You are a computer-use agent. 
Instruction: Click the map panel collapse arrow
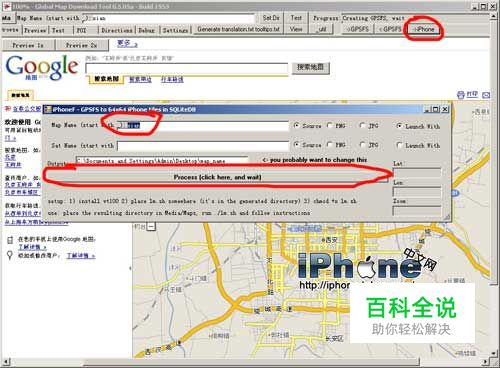[130, 268]
